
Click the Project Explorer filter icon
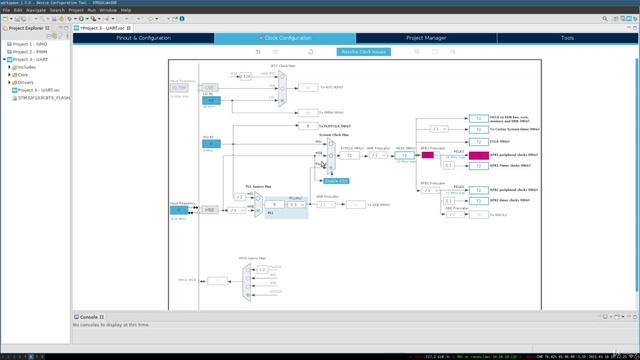point(61,36)
